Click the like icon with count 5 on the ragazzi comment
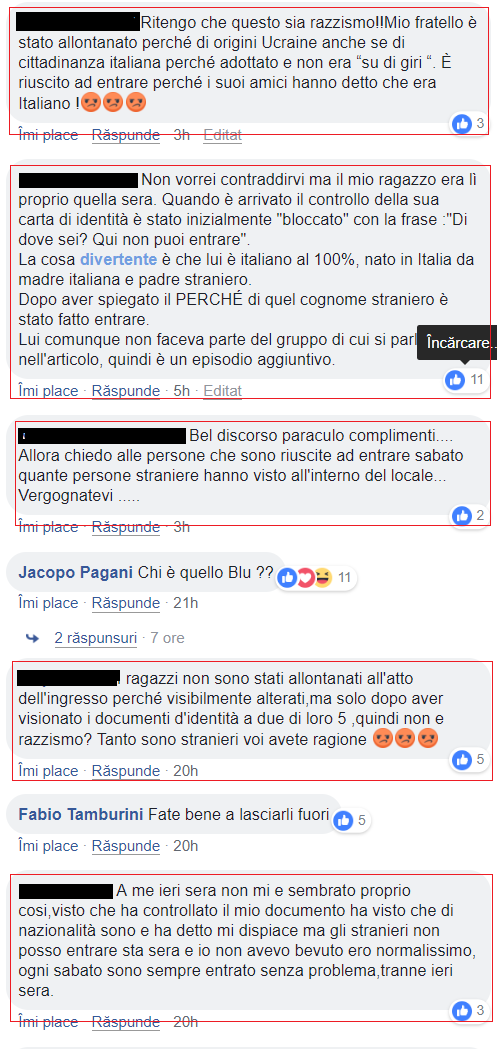The height and width of the screenshot is (1049, 497). click(x=462, y=759)
